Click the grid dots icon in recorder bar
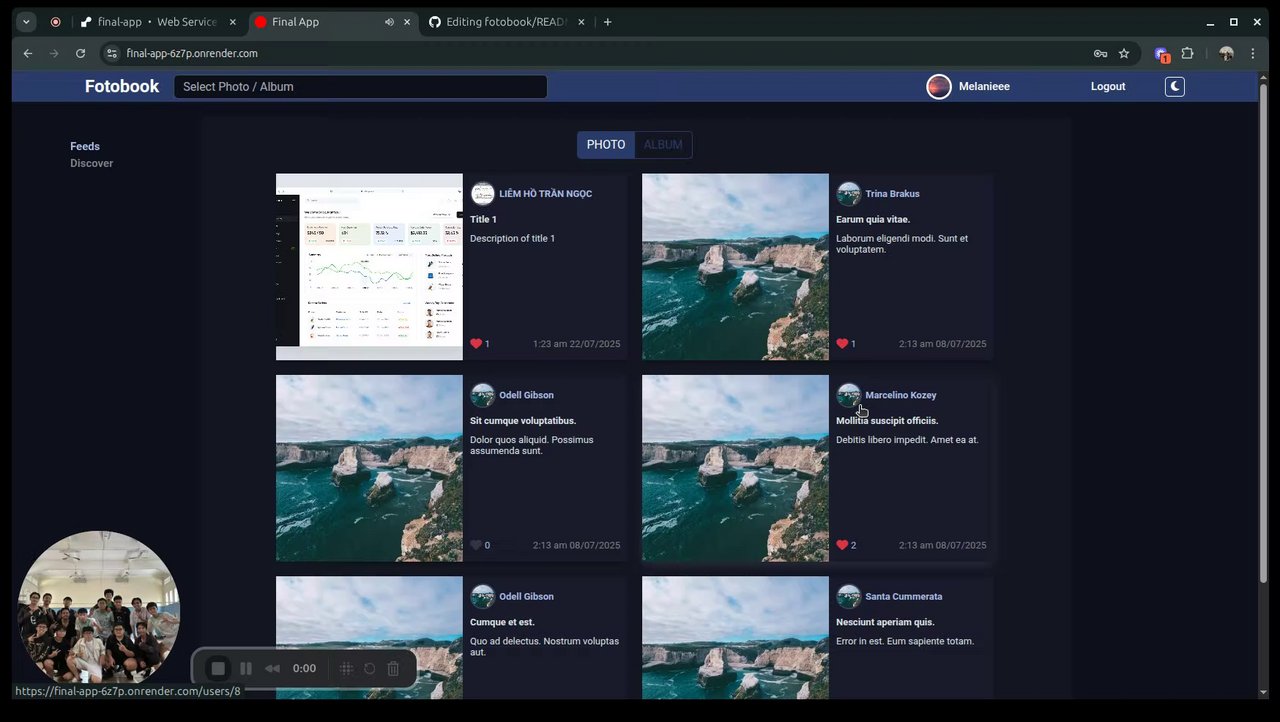 pos(346,668)
